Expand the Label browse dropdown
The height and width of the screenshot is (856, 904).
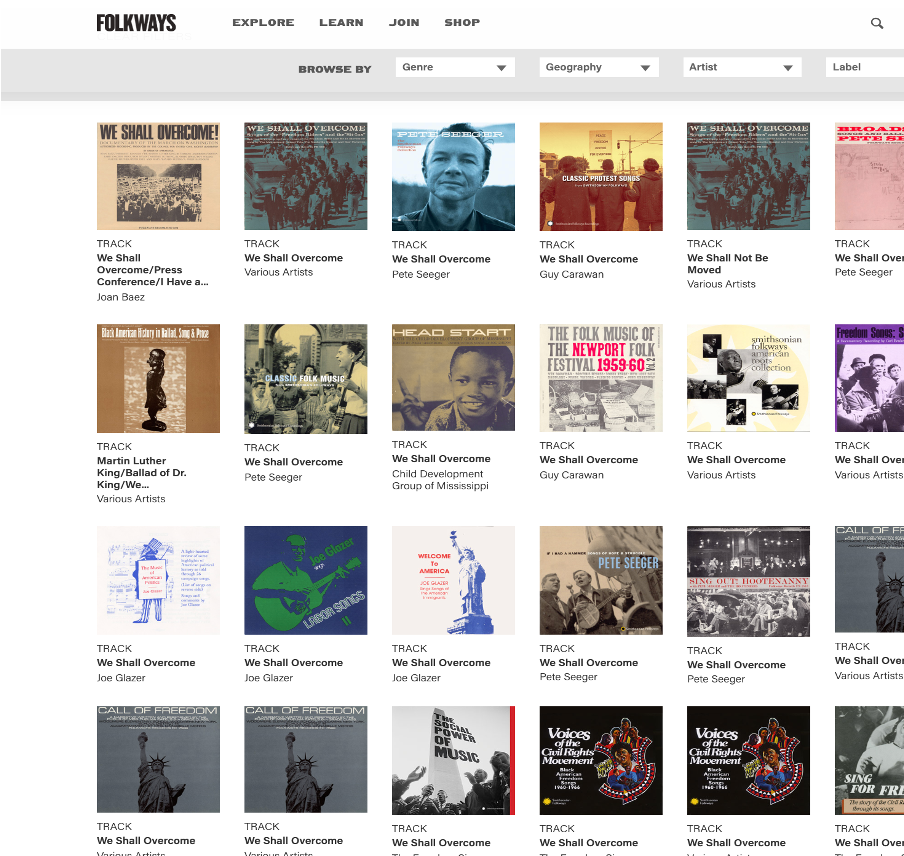click(x=865, y=67)
